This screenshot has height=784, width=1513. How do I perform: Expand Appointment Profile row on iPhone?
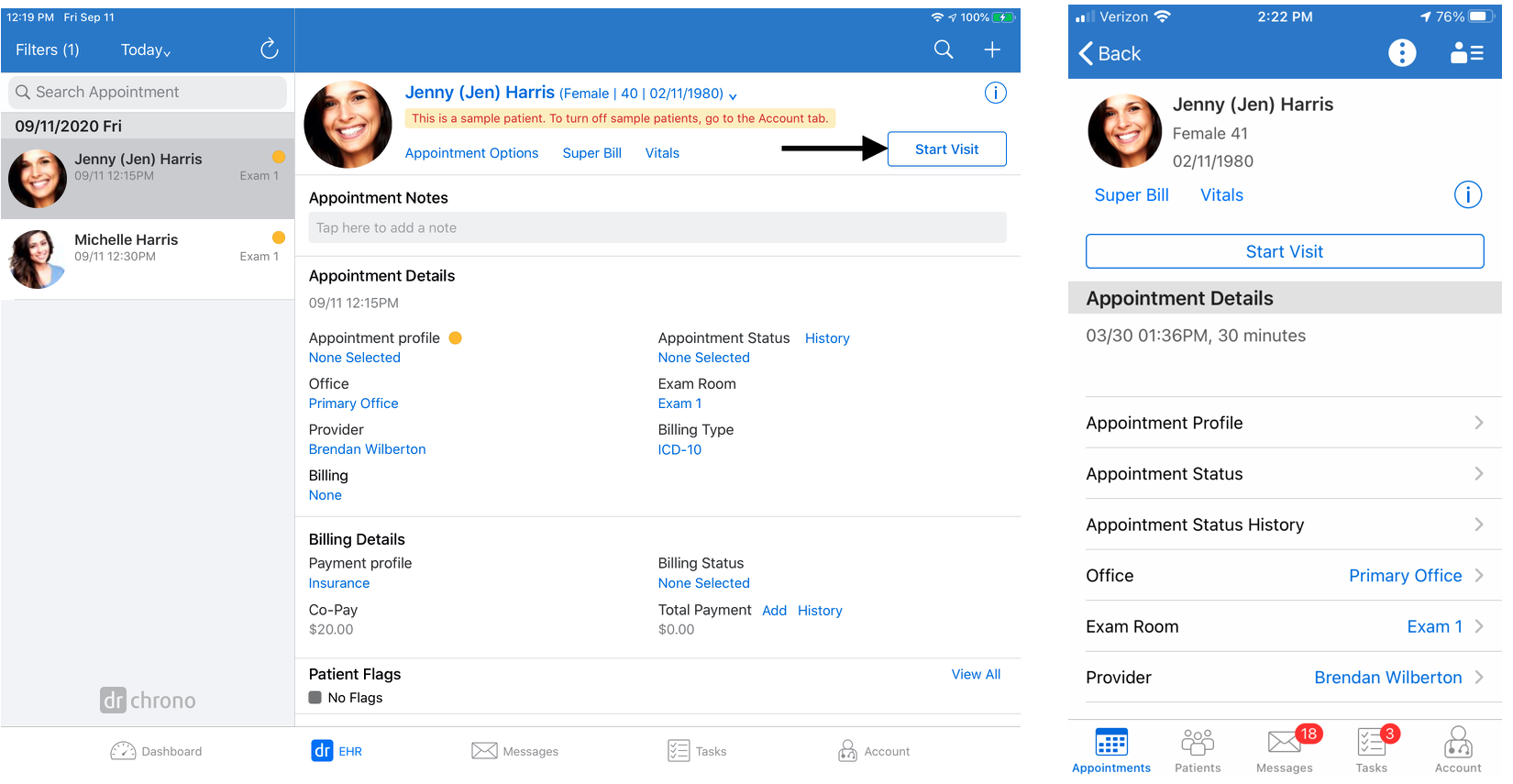[1285, 423]
